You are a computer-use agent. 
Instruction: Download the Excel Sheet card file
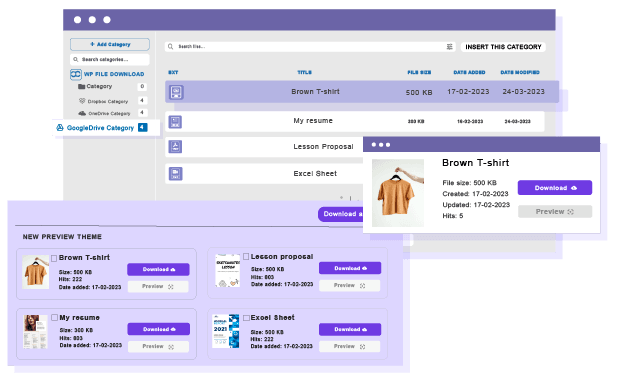350,329
